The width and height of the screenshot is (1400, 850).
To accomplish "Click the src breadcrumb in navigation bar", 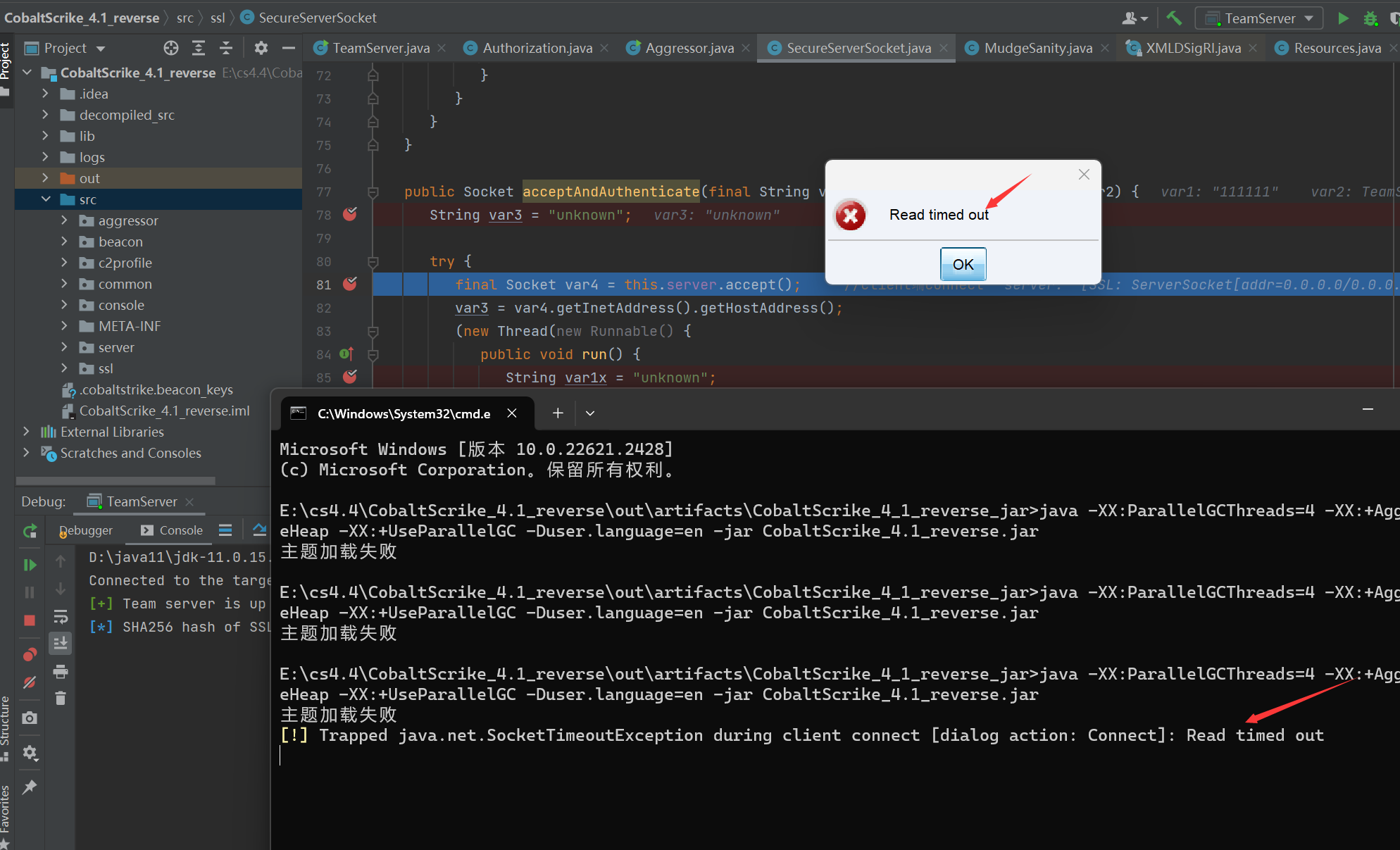I will coord(185,18).
